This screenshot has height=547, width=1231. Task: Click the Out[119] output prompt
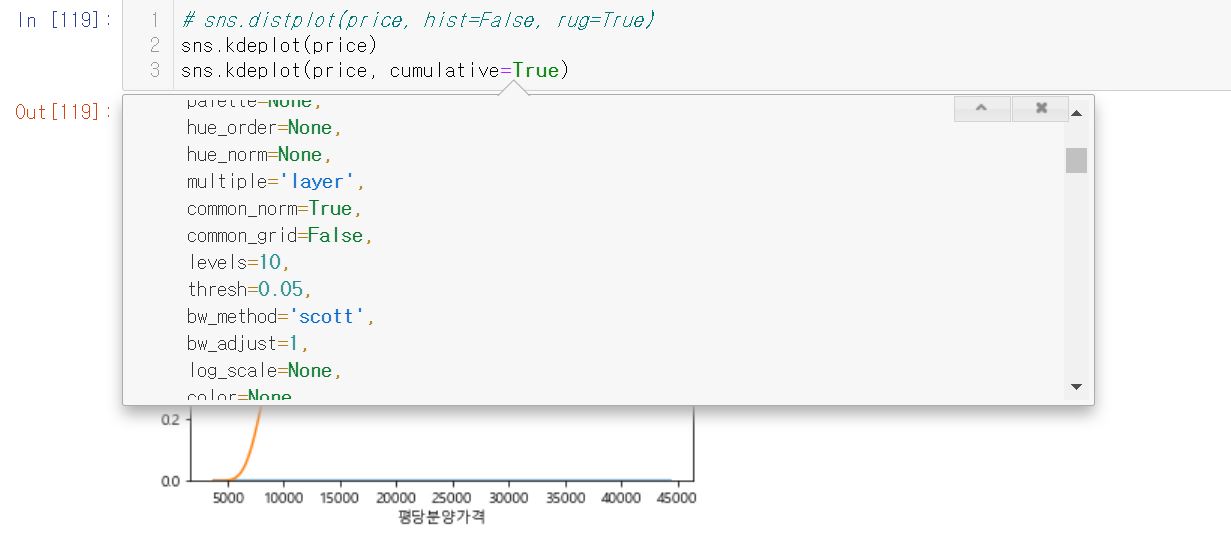tap(64, 112)
